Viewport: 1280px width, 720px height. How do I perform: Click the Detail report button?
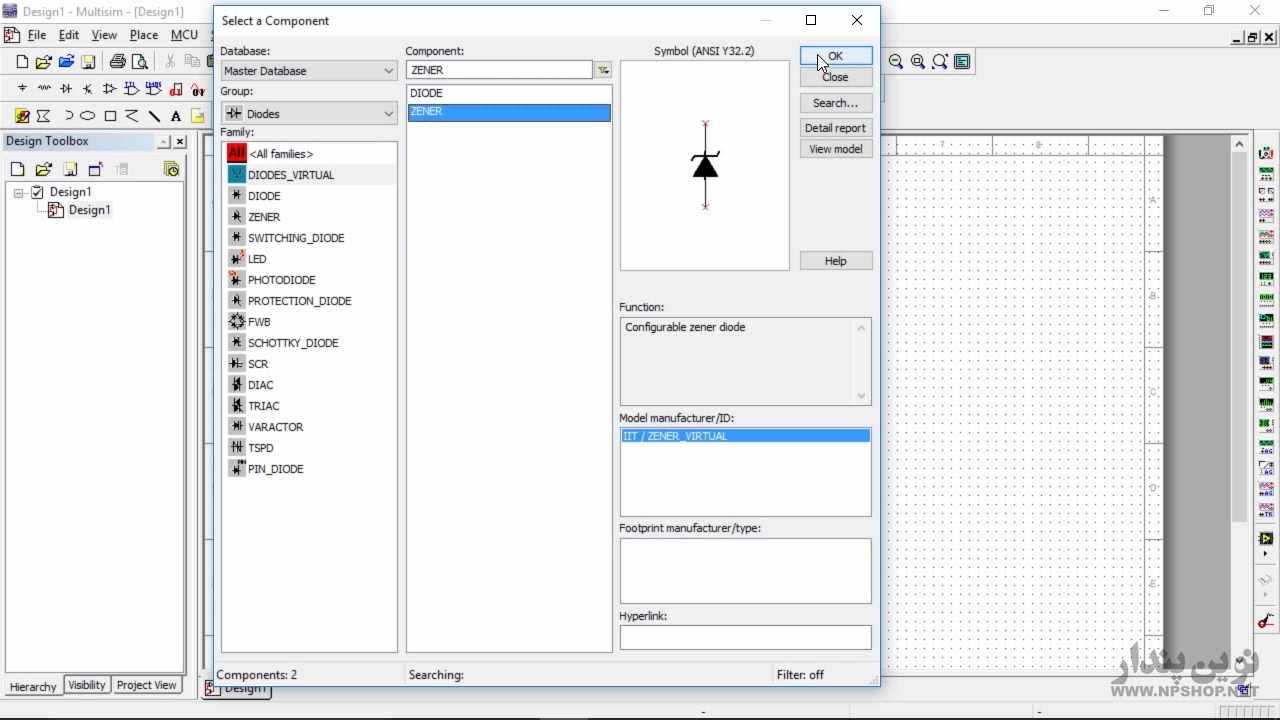(x=835, y=128)
